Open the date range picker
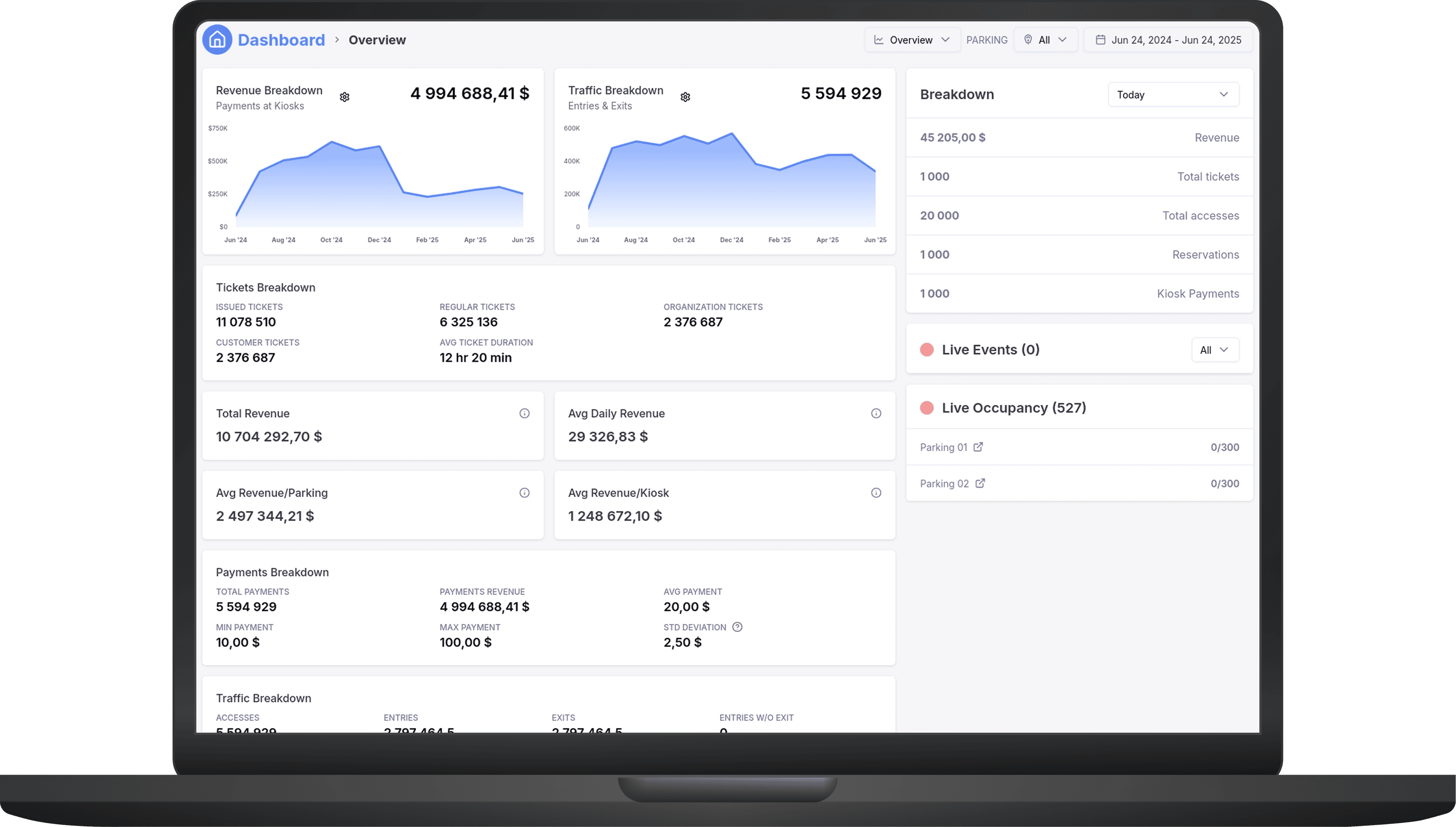Image resolution: width=1456 pixels, height=827 pixels. tap(1167, 40)
